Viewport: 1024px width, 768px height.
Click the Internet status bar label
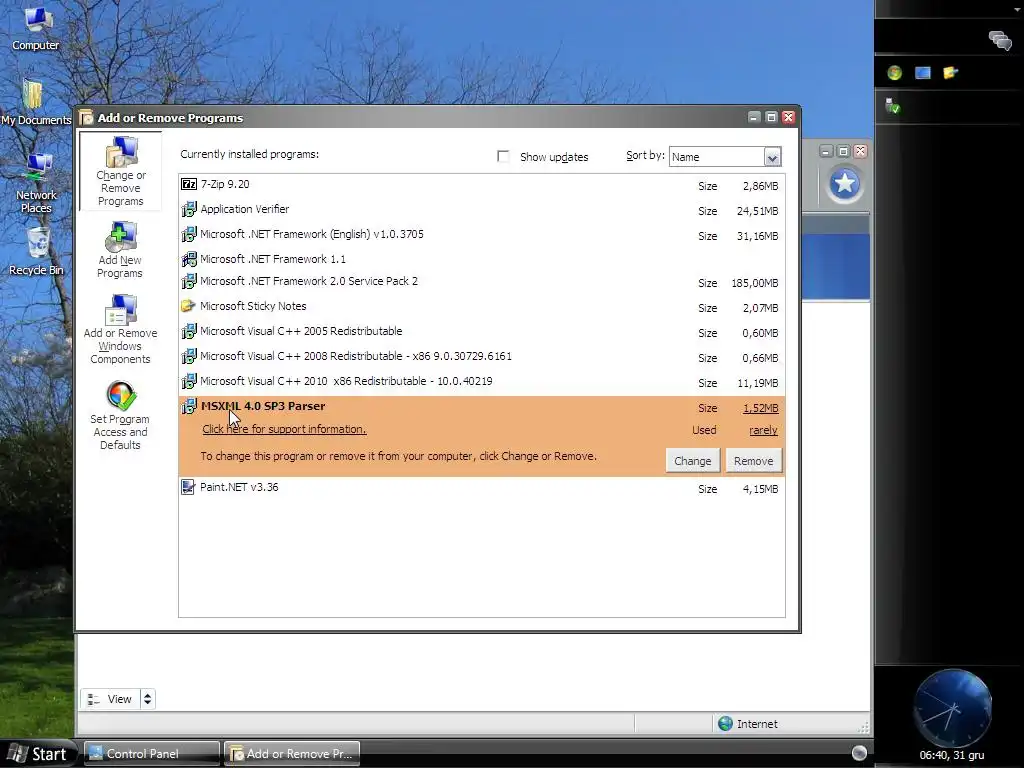coord(757,724)
